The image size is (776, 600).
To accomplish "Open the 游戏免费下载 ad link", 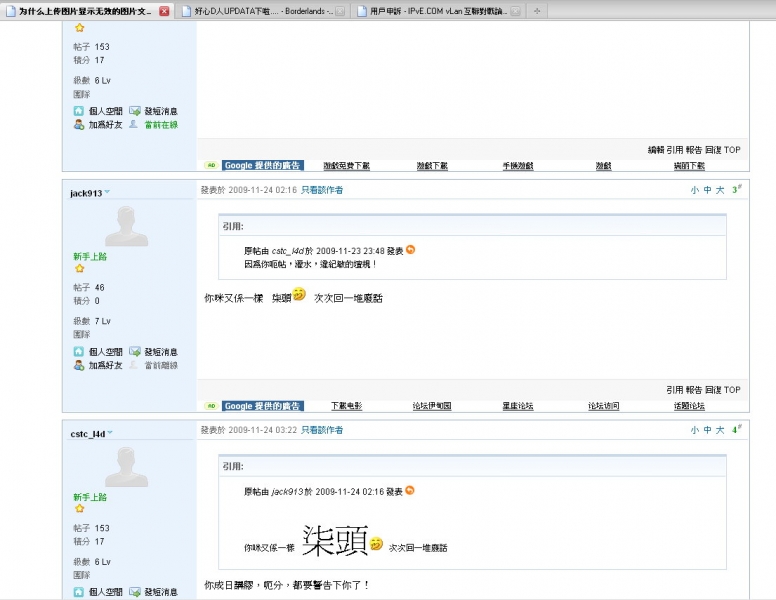I will pos(346,166).
